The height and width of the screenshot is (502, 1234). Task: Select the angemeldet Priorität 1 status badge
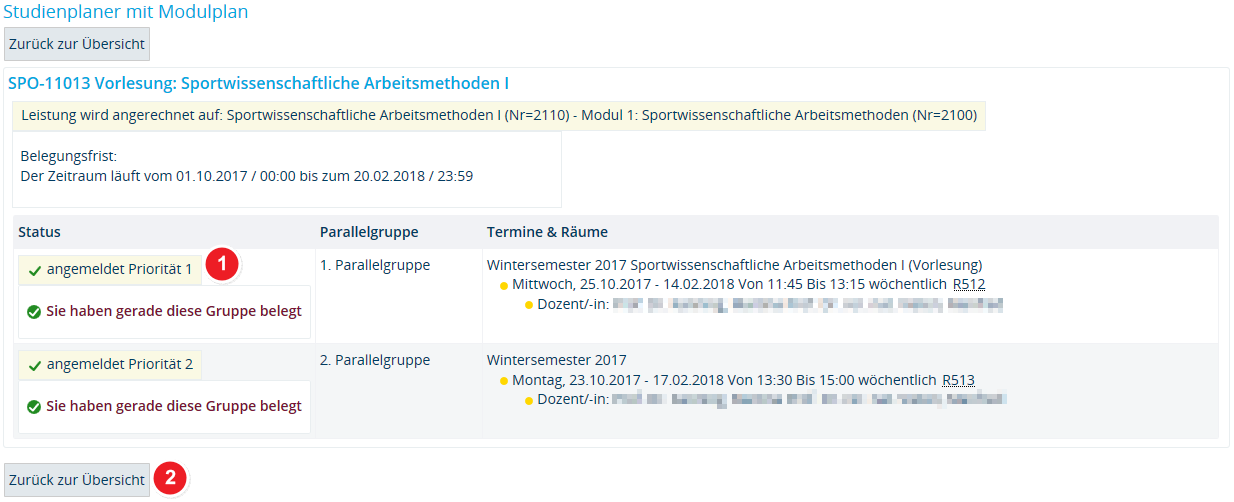click(x=110, y=270)
